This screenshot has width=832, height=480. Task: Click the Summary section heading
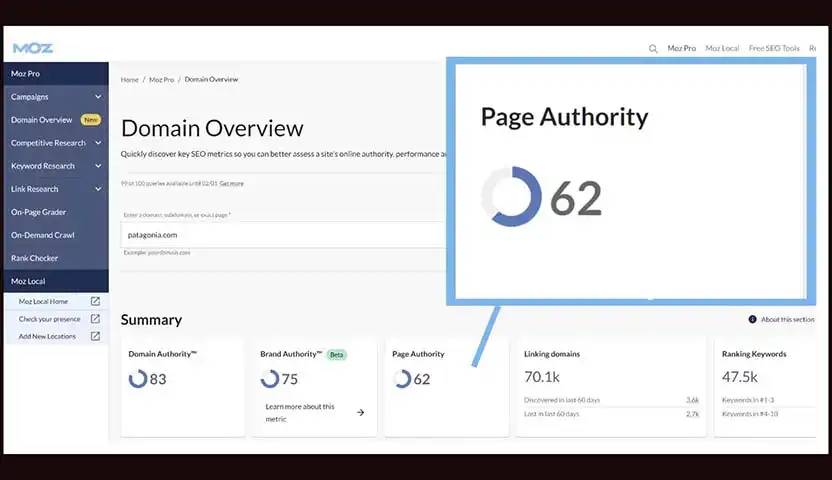(151, 320)
